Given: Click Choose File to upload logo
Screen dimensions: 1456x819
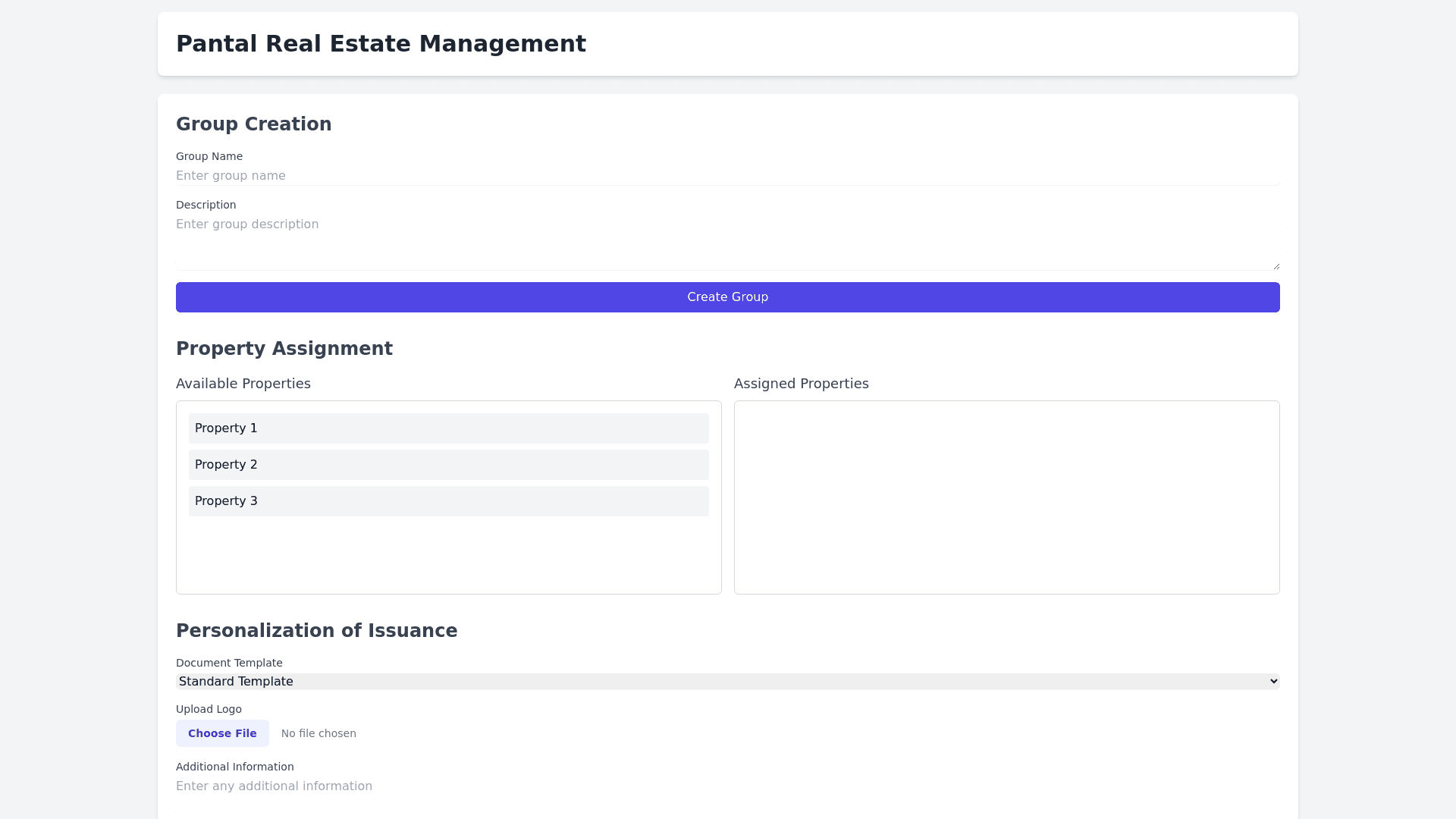Looking at the screenshot, I should click(x=222, y=733).
